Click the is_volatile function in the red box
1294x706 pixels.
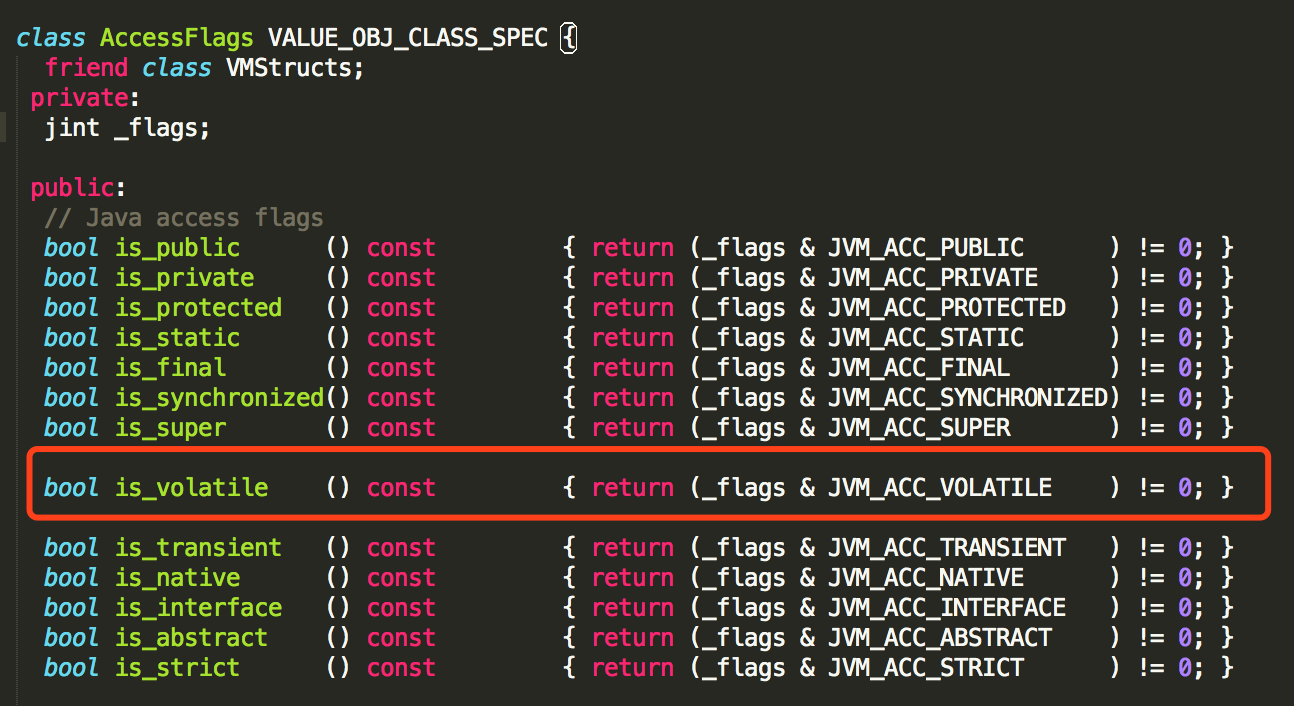pos(191,488)
